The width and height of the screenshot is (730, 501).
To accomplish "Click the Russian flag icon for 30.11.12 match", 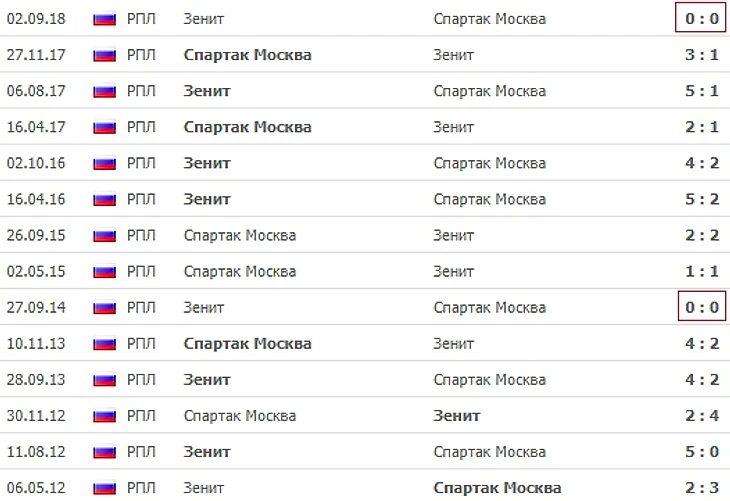I will pos(104,416).
